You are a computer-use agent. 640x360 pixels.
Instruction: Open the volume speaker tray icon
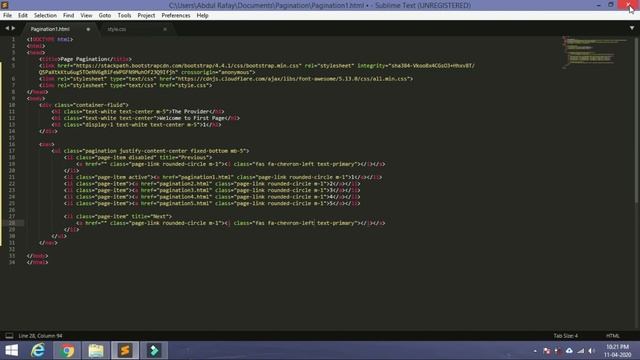coord(591,351)
